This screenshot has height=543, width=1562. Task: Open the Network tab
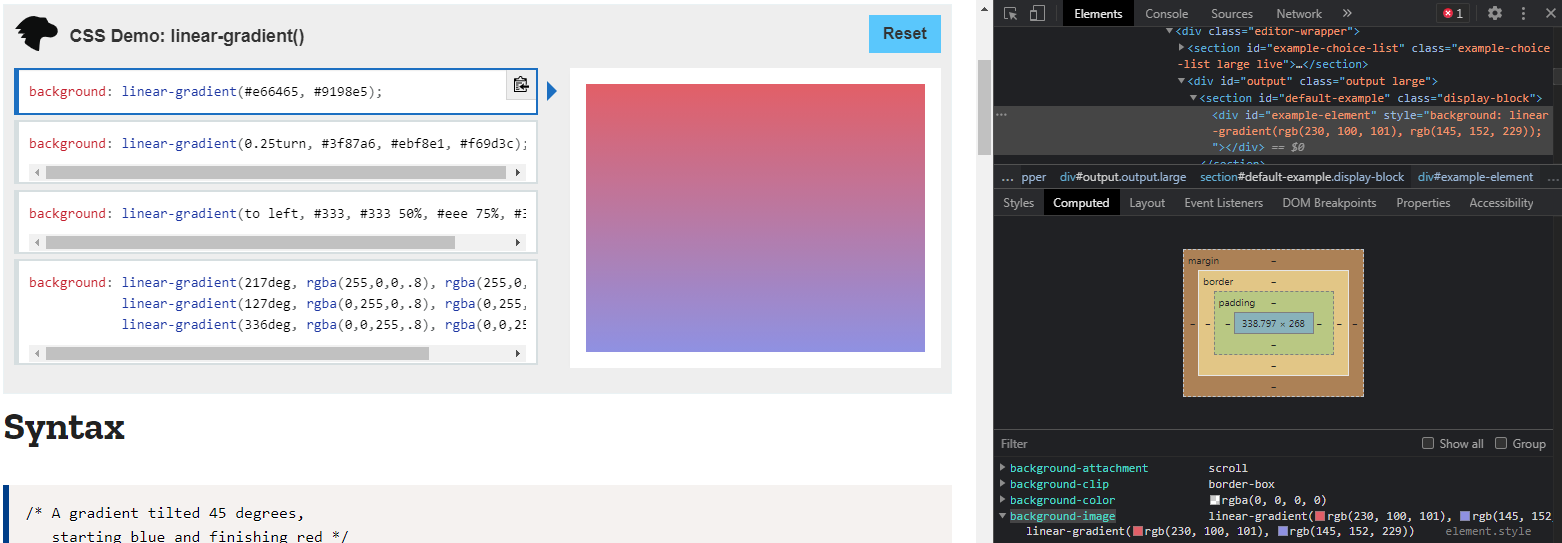click(x=1299, y=13)
